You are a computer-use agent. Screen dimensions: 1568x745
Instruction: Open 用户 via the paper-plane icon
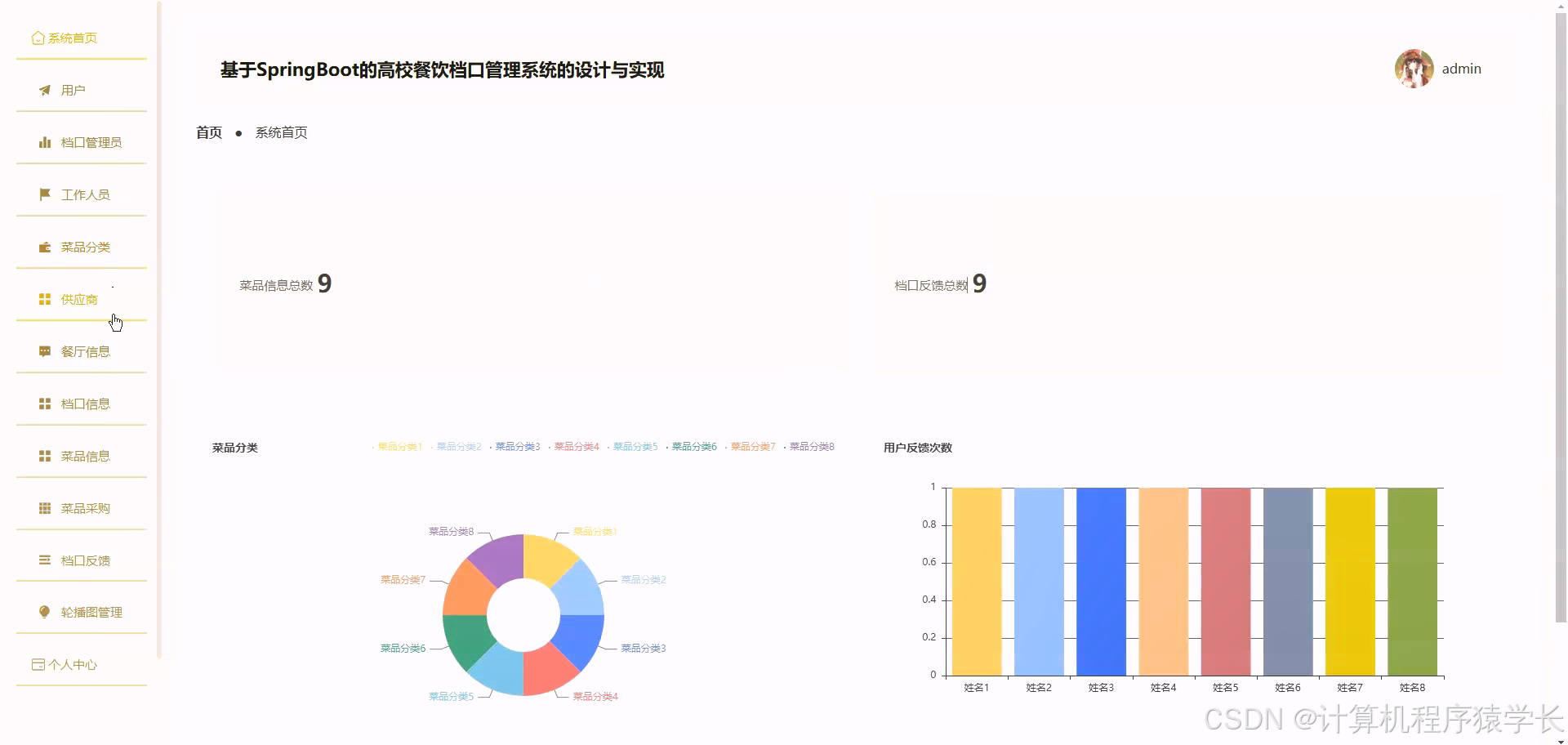point(44,90)
